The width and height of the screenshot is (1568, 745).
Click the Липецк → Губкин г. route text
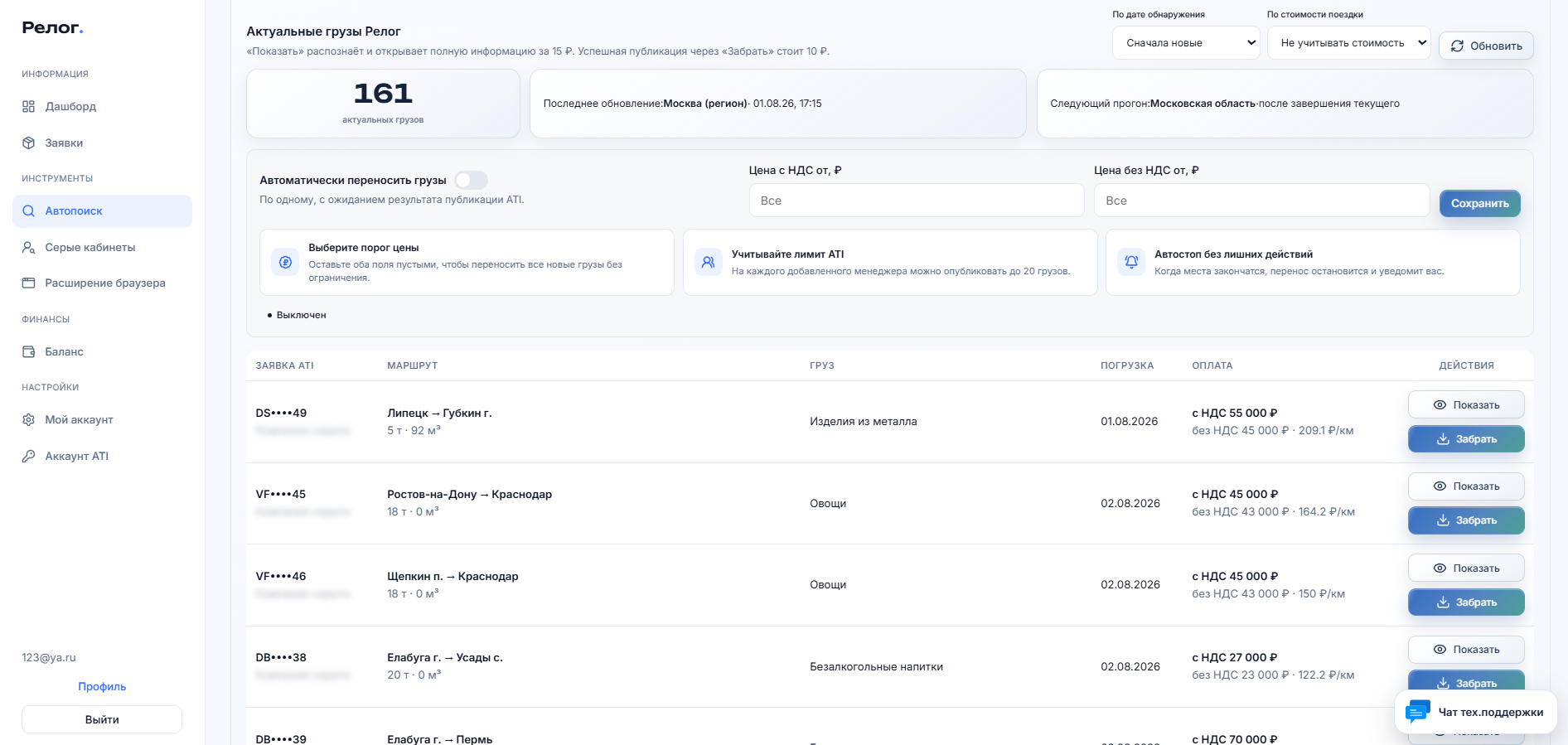(439, 414)
